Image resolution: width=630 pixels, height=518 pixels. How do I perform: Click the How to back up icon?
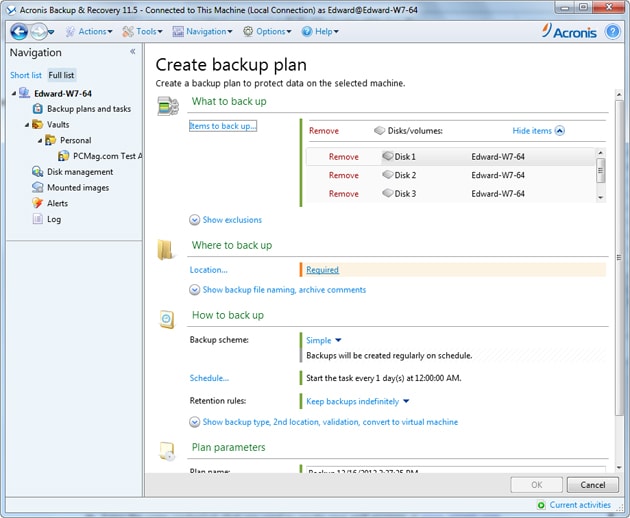coord(167,319)
